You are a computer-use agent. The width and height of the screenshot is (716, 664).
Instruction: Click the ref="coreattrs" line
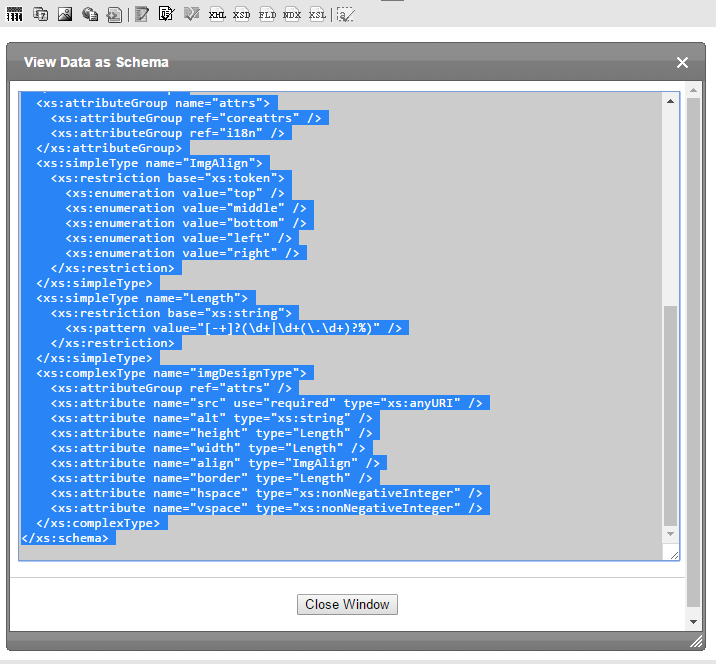pos(186,118)
